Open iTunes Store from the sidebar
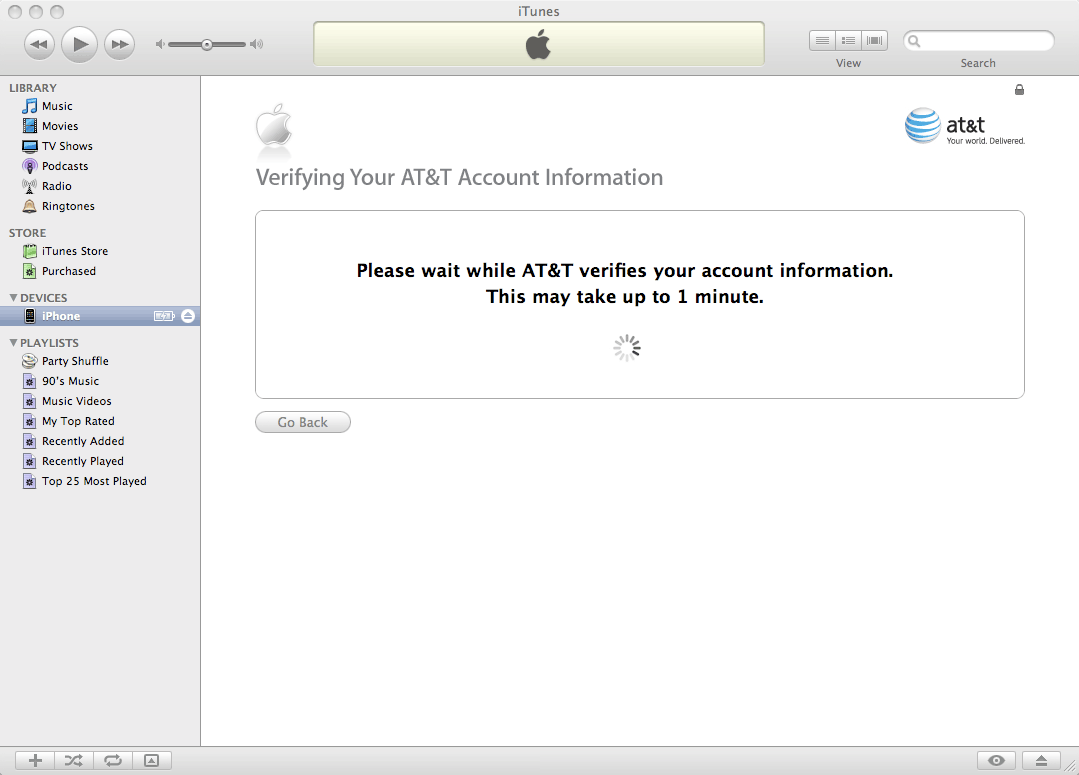Screen dimensions: 1079x775 pos(74,251)
